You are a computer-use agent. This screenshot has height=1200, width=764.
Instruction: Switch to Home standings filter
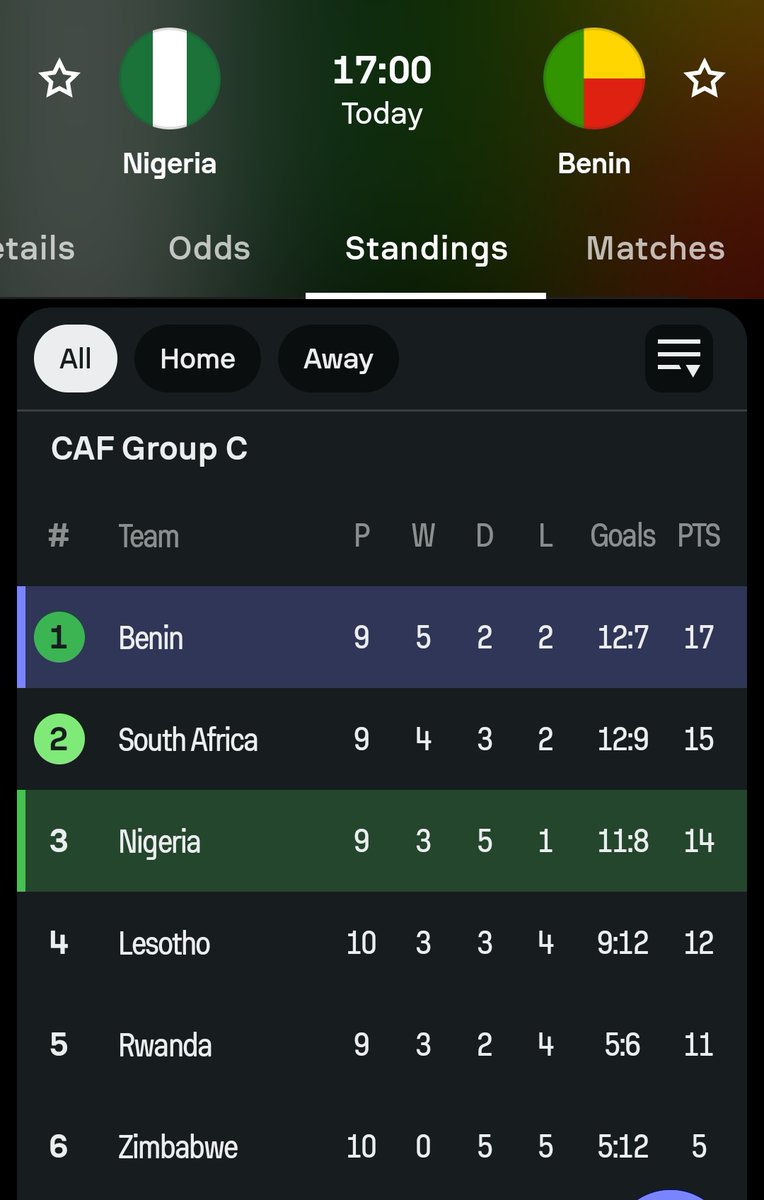coord(197,359)
